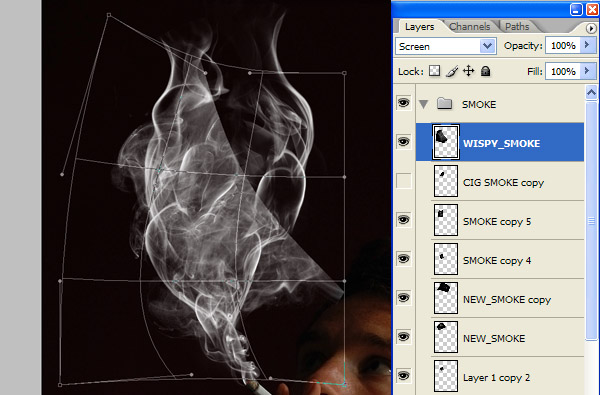The height and width of the screenshot is (395, 600).
Task: Switch to the Paths tab
Action: coord(517,26)
